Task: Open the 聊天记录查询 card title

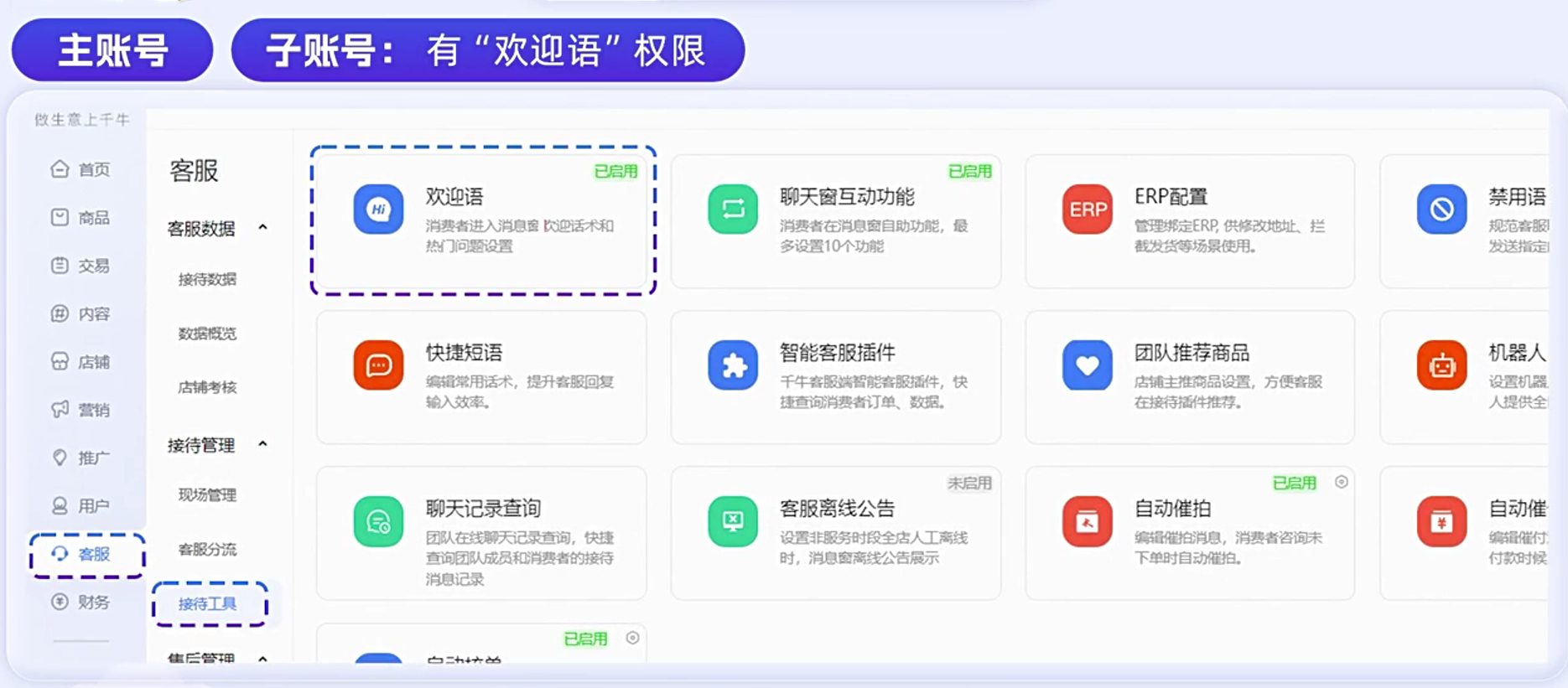Action: click(483, 509)
